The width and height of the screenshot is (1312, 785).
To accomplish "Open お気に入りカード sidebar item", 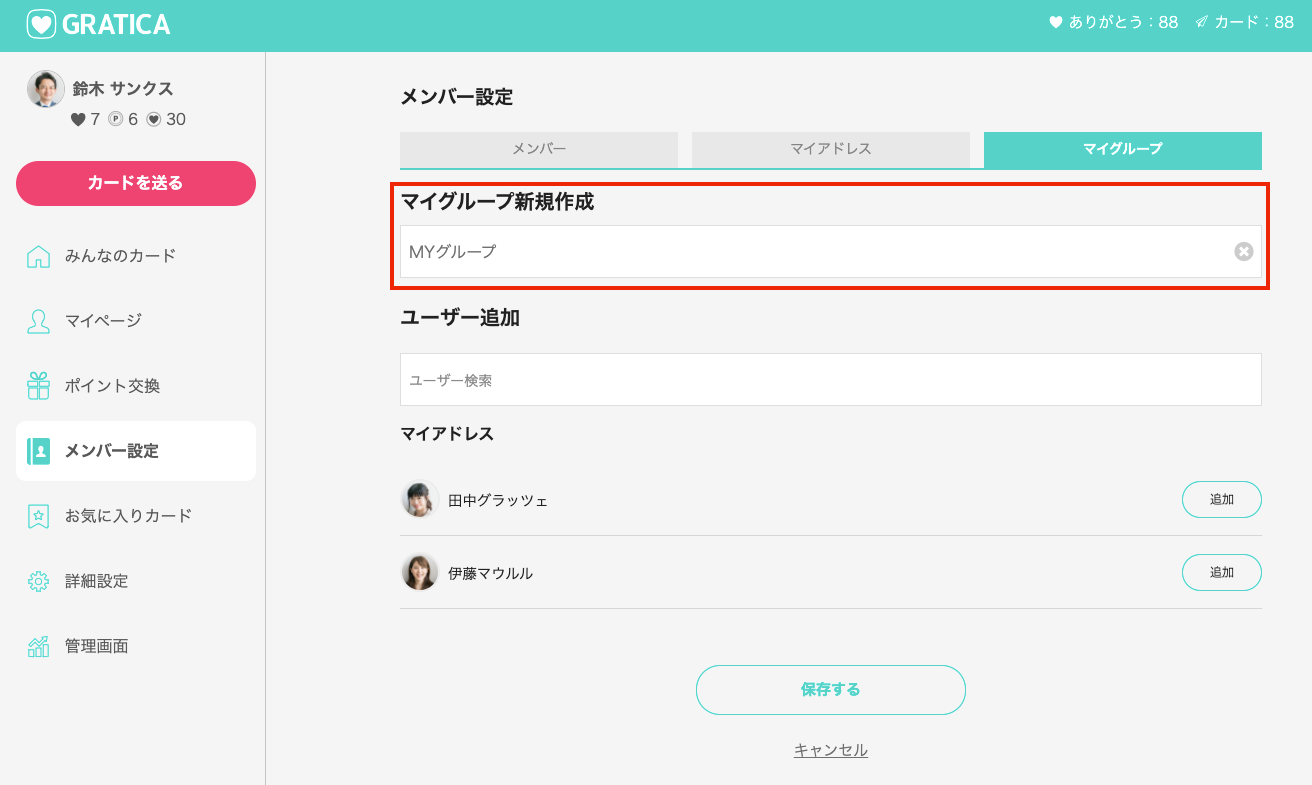I will pos(136,516).
